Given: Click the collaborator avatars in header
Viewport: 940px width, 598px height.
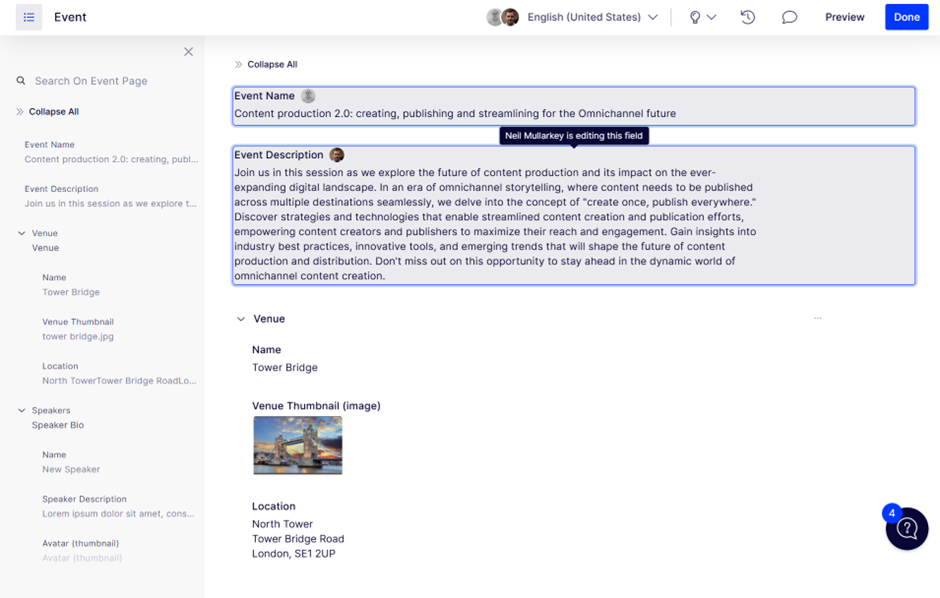Looking at the screenshot, I should pos(502,17).
